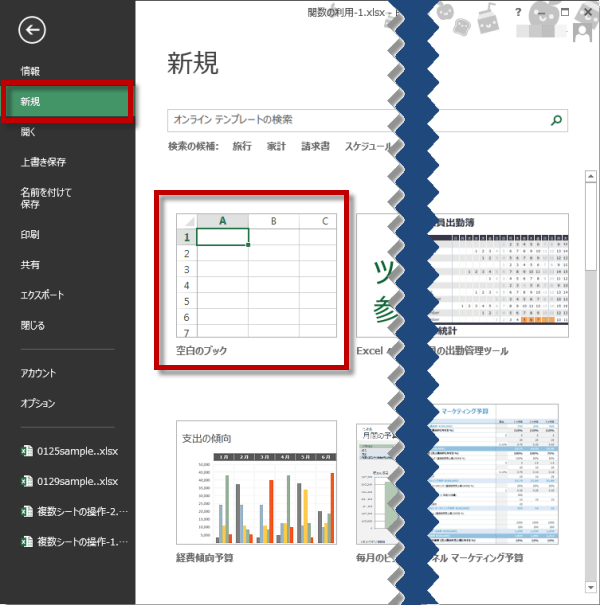600x605 pixels.
Task: Open recent file 複数シートの操作-2
Action: 82,511
